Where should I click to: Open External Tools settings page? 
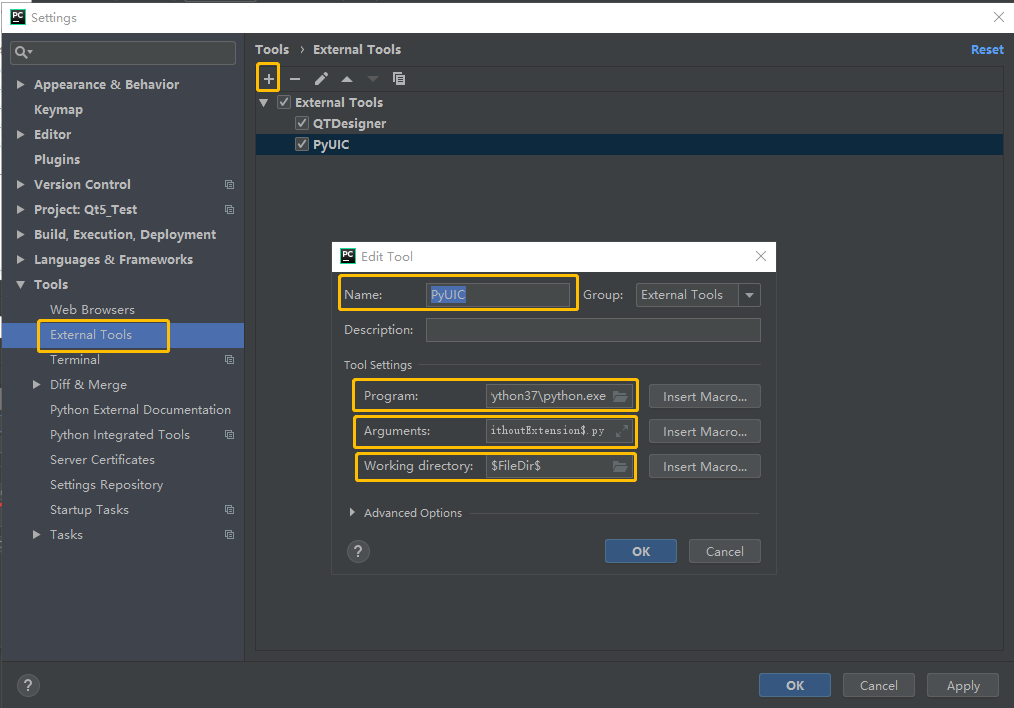(91, 335)
